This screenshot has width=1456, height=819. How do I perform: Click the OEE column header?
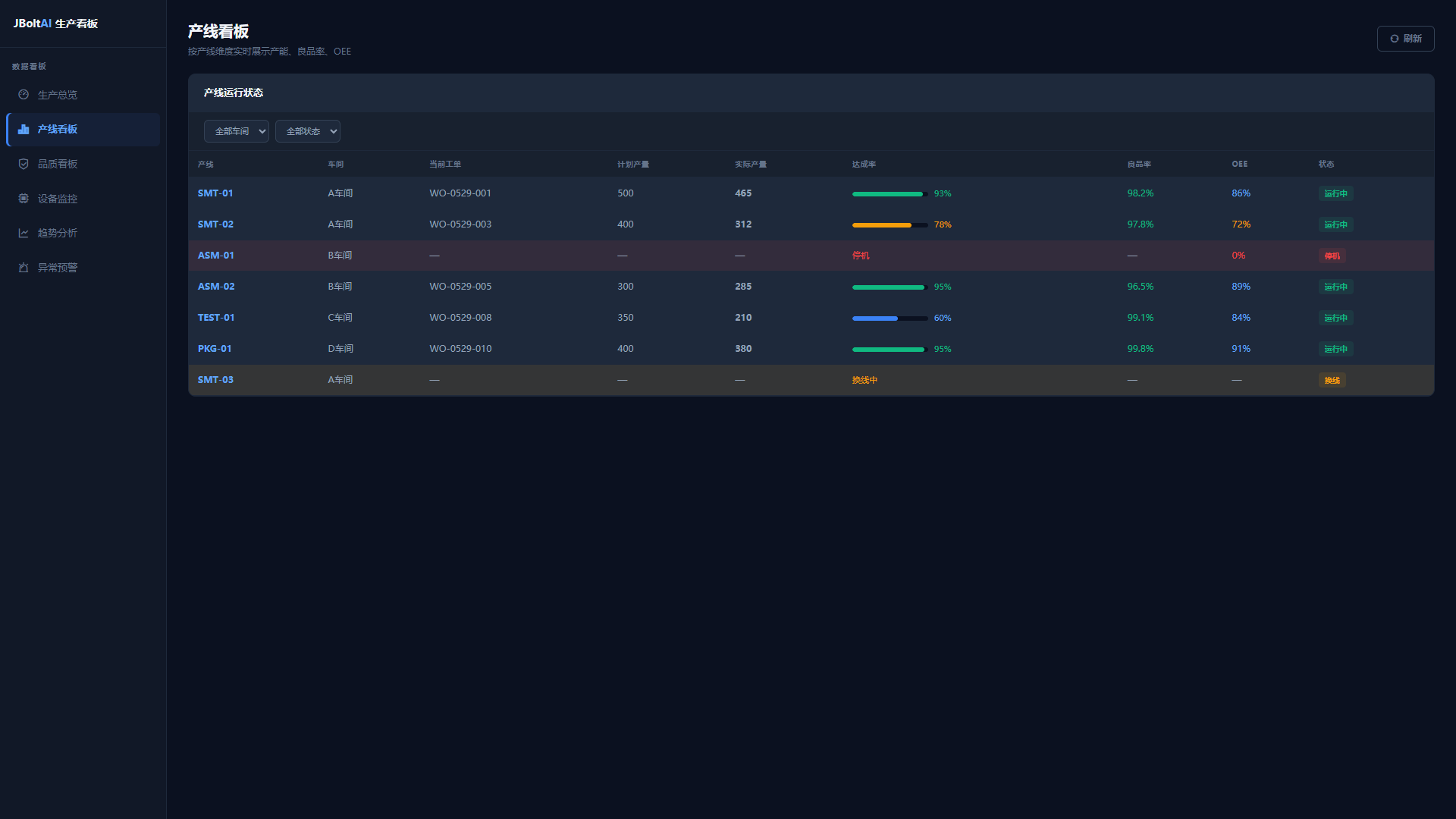1240,165
